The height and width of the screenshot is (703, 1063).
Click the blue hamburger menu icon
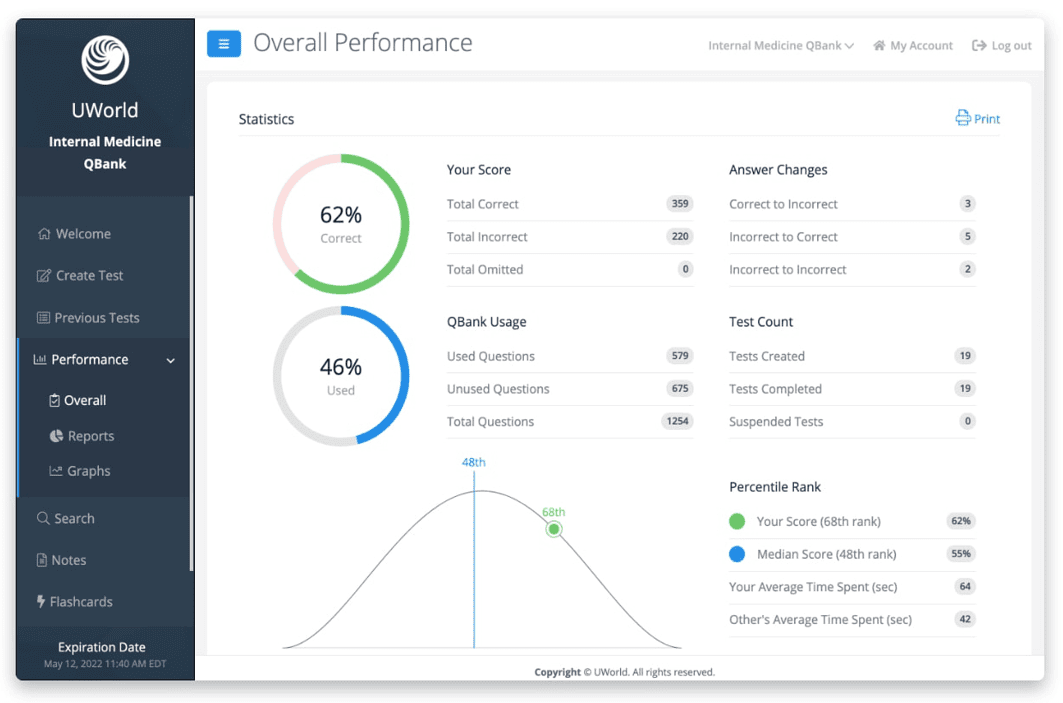[x=224, y=44]
